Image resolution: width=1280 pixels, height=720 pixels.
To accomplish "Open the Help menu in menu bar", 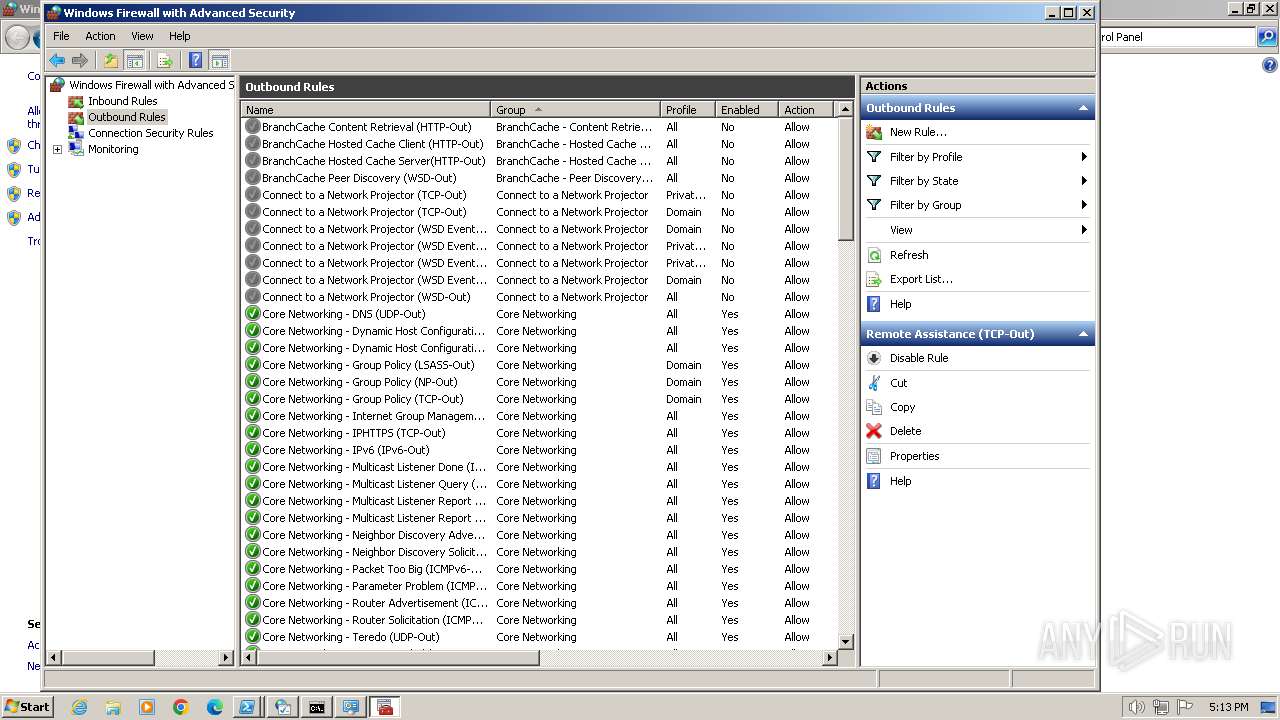I will pyautogui.click(x=179, y=36).
